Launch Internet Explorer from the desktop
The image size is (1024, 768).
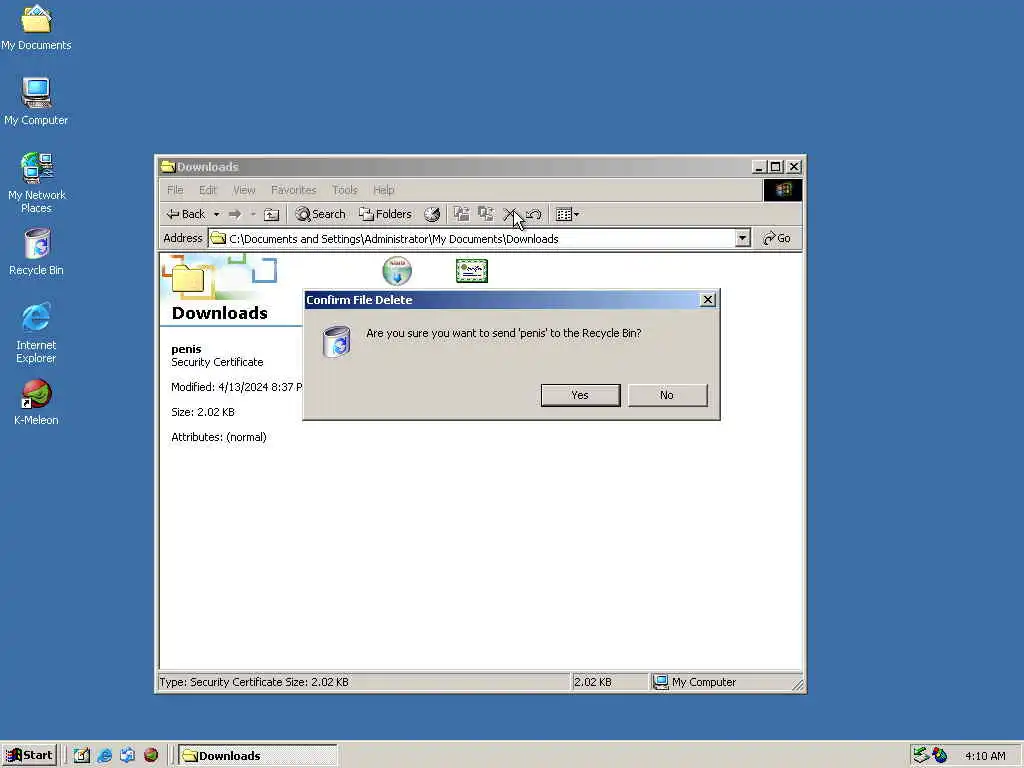37,333
